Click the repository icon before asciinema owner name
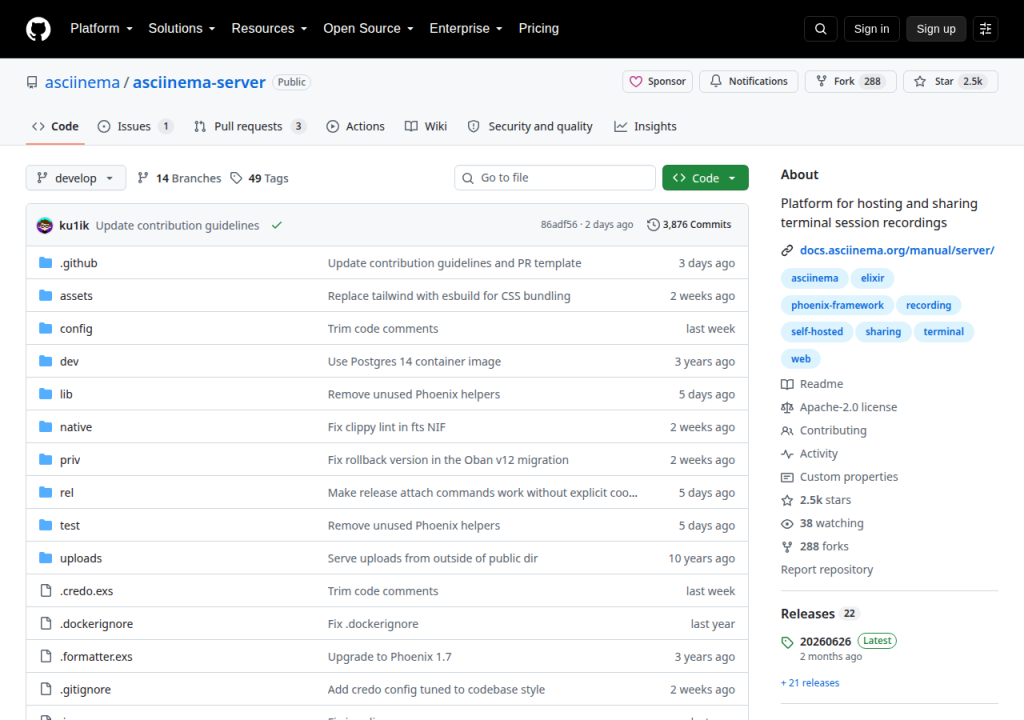 point(32,82)
